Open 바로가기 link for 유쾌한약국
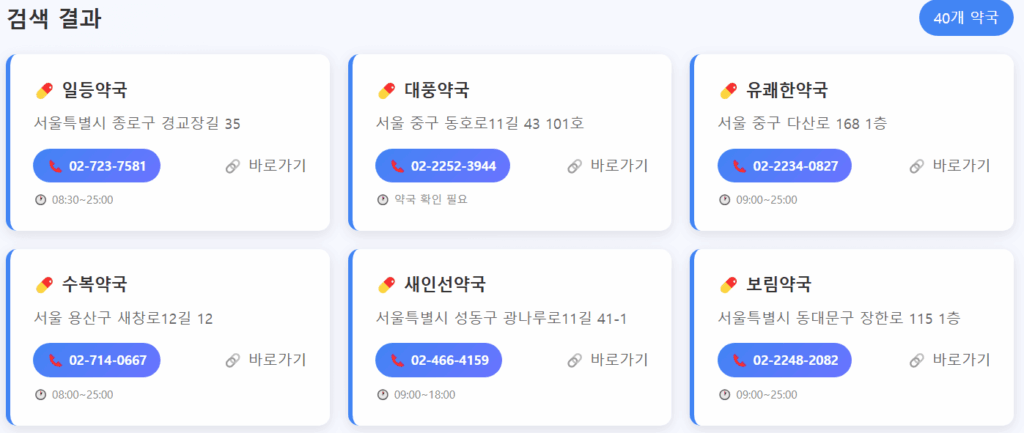Screen dimensions: 1024x433 950,166
